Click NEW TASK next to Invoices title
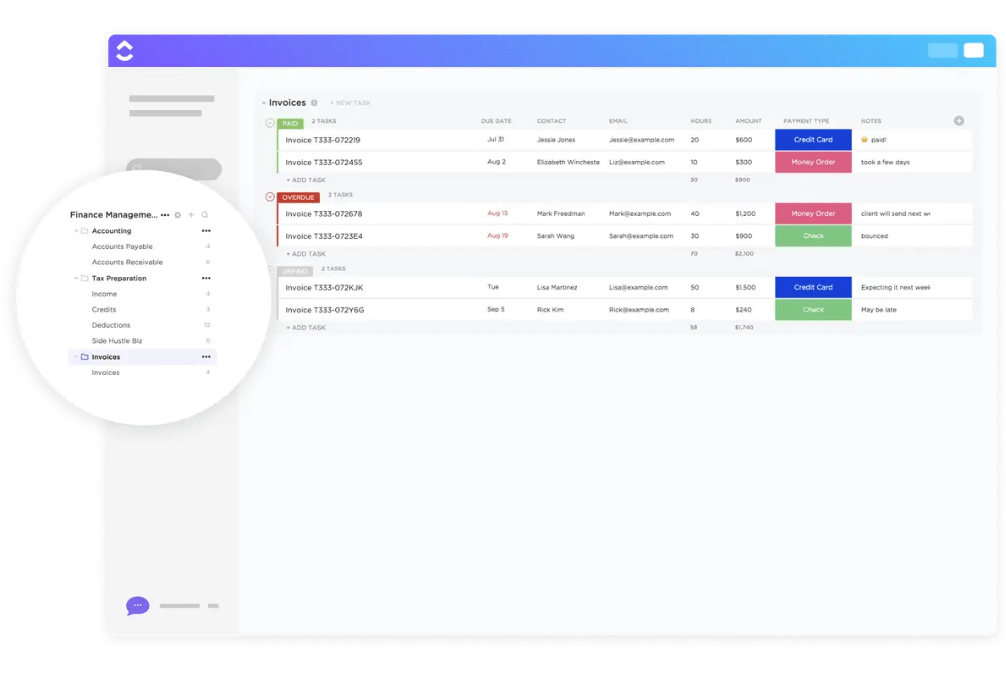 [350, 103]
